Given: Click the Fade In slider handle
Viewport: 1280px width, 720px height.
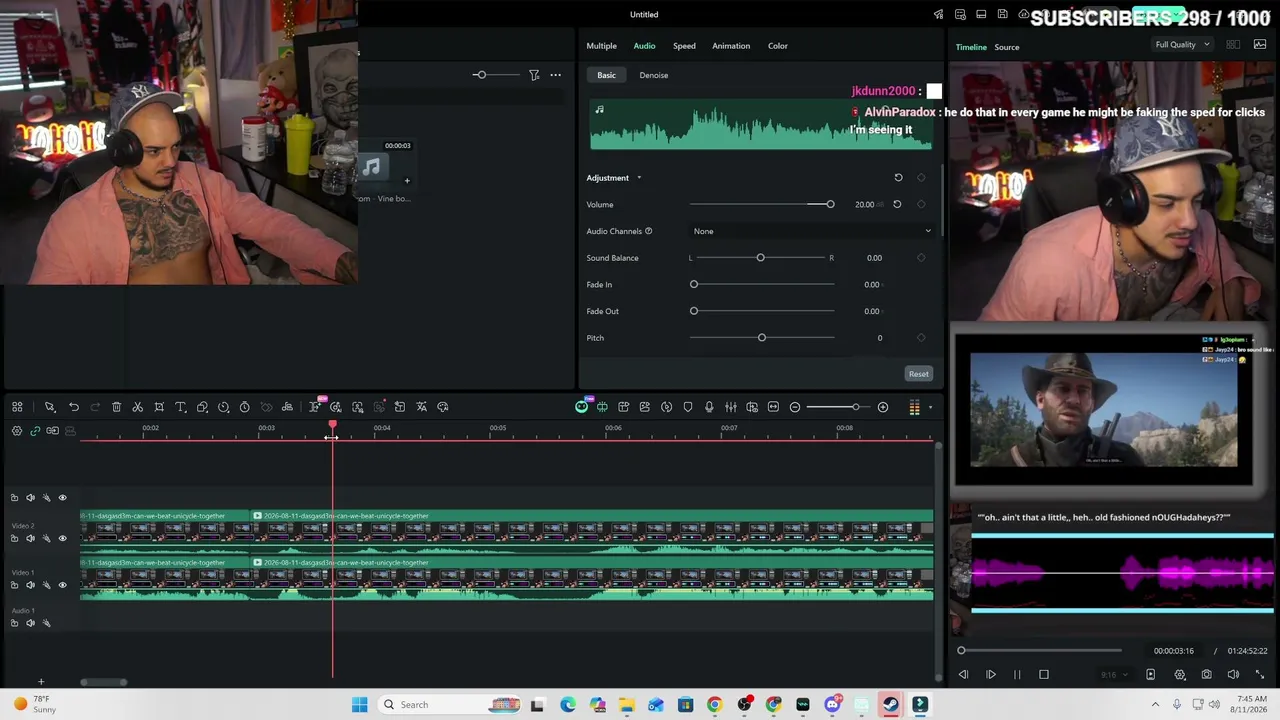Looking at the screenshot, I should click(x=694, y=285).
